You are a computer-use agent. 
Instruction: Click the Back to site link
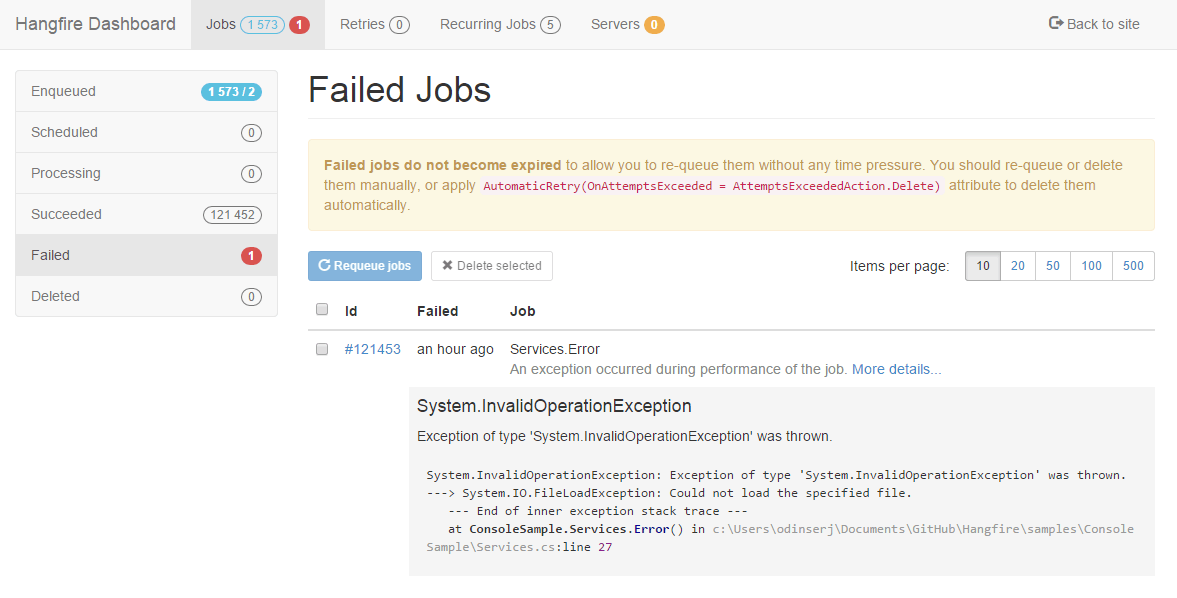pyautogui.click(x=1094, y=24)
